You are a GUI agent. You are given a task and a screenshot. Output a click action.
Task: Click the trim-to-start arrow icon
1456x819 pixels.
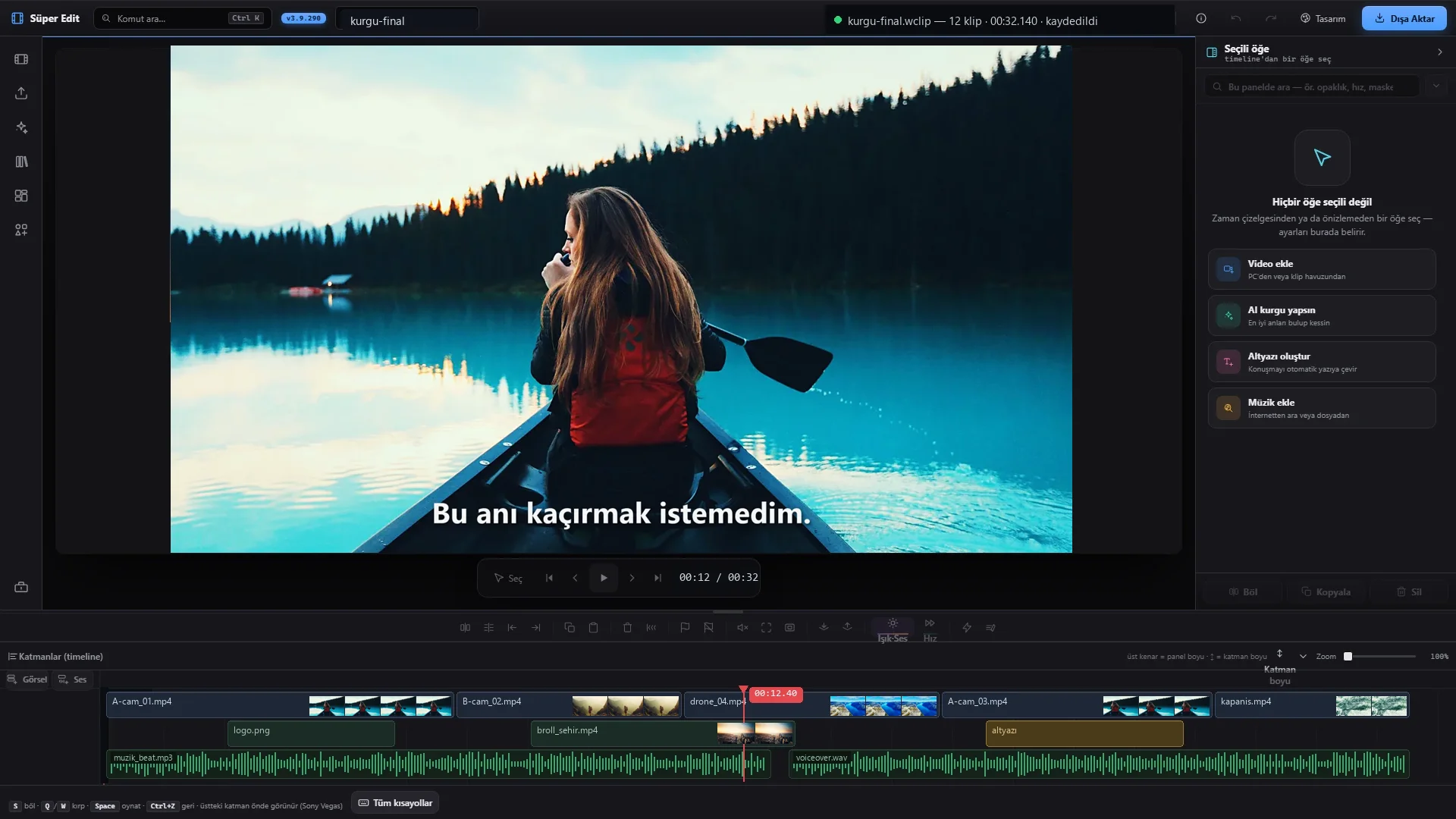[512, 628]
